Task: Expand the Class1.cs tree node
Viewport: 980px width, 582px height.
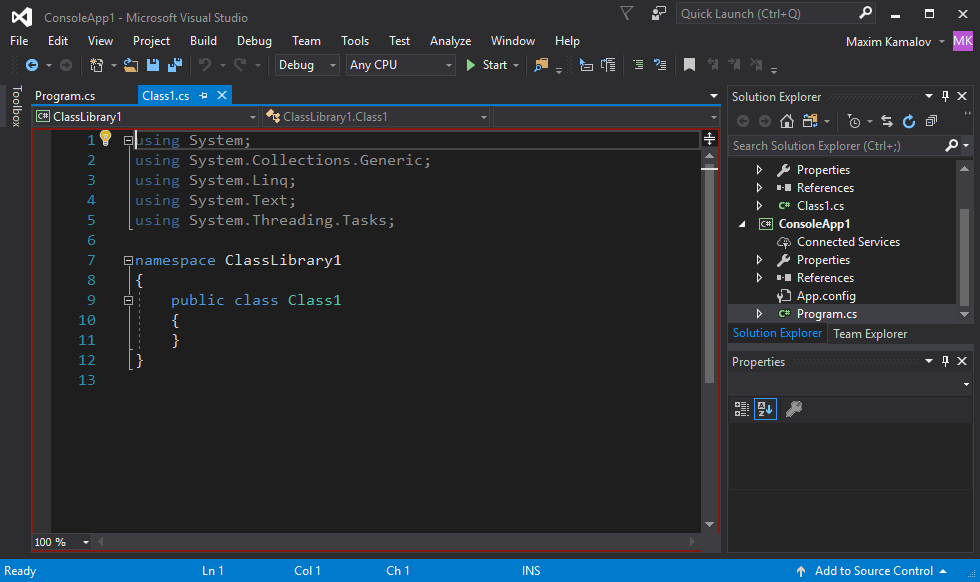Action: pos(759,206)
